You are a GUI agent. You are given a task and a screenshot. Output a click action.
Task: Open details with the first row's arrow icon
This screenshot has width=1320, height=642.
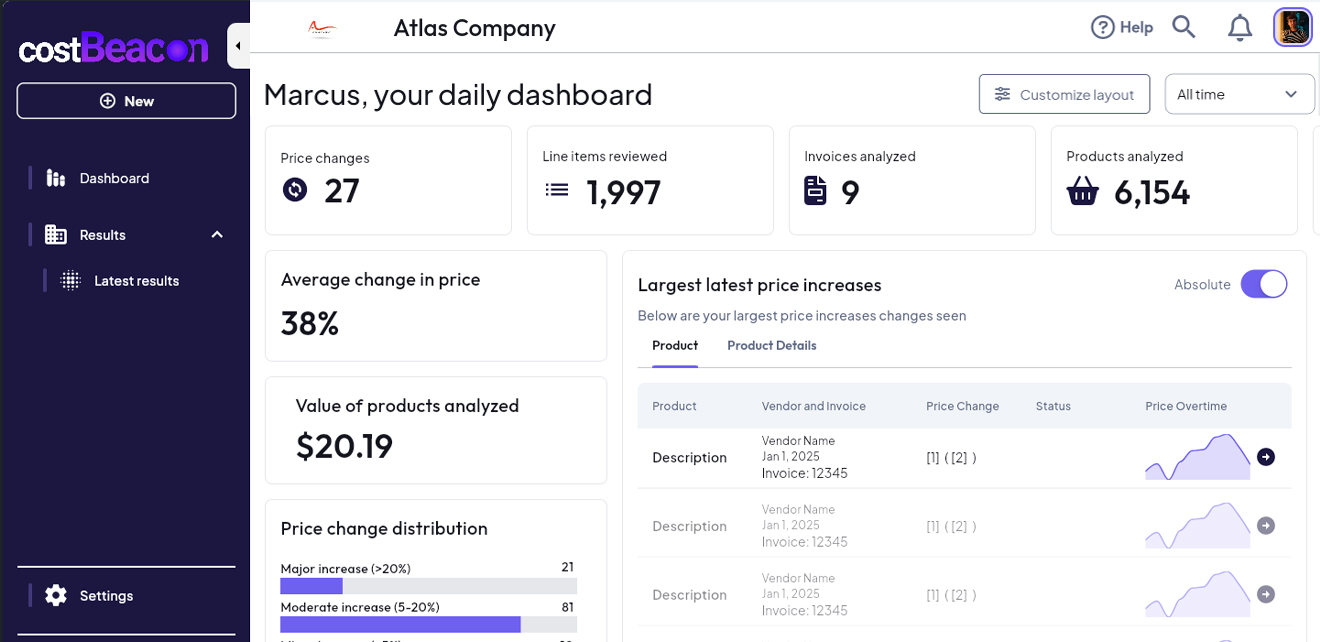click(1266, 456)
